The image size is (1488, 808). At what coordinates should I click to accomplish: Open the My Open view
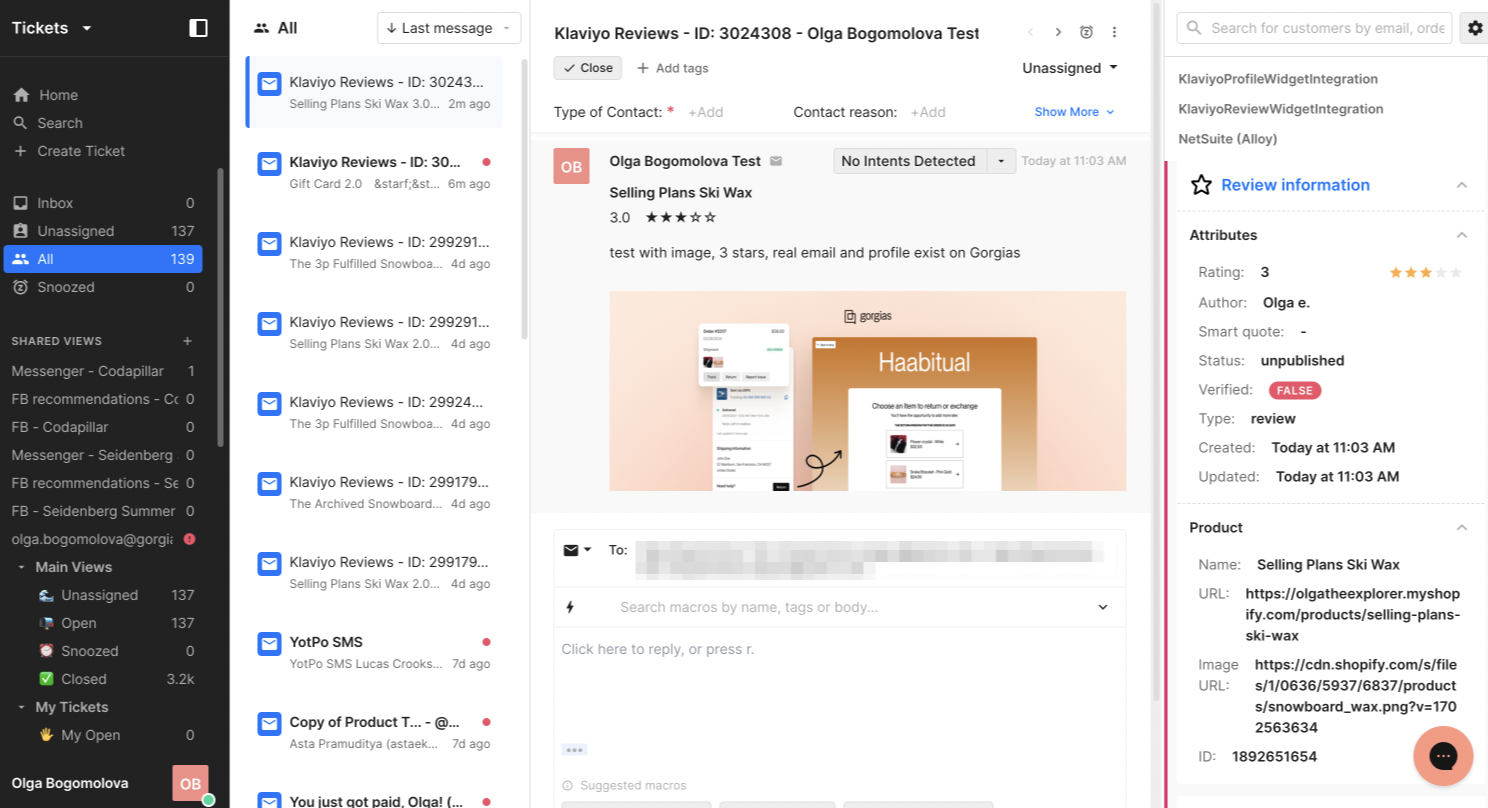coord(115,735)
